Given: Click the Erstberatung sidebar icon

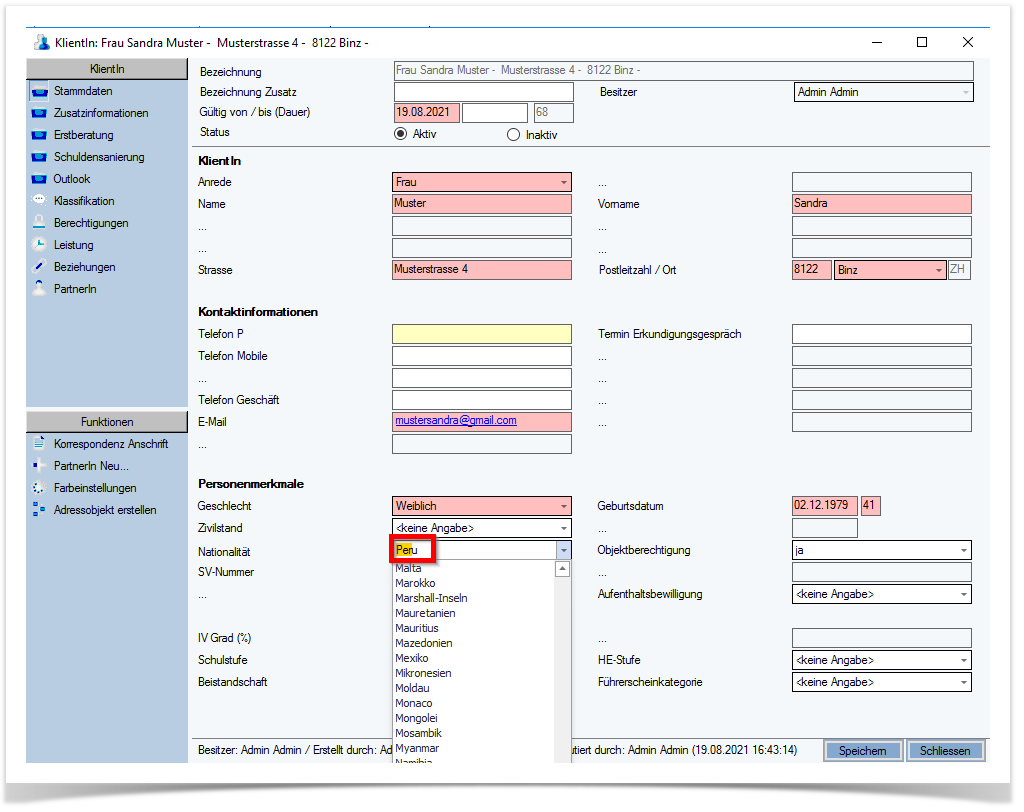Looking at the screenshot, I should 39,135.
